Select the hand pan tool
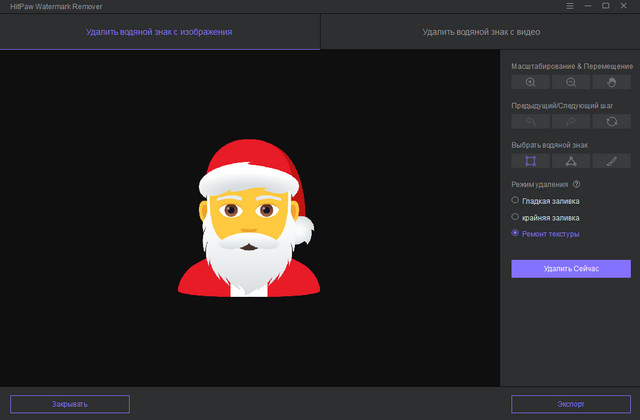640x420 pixels. (611, 82)
